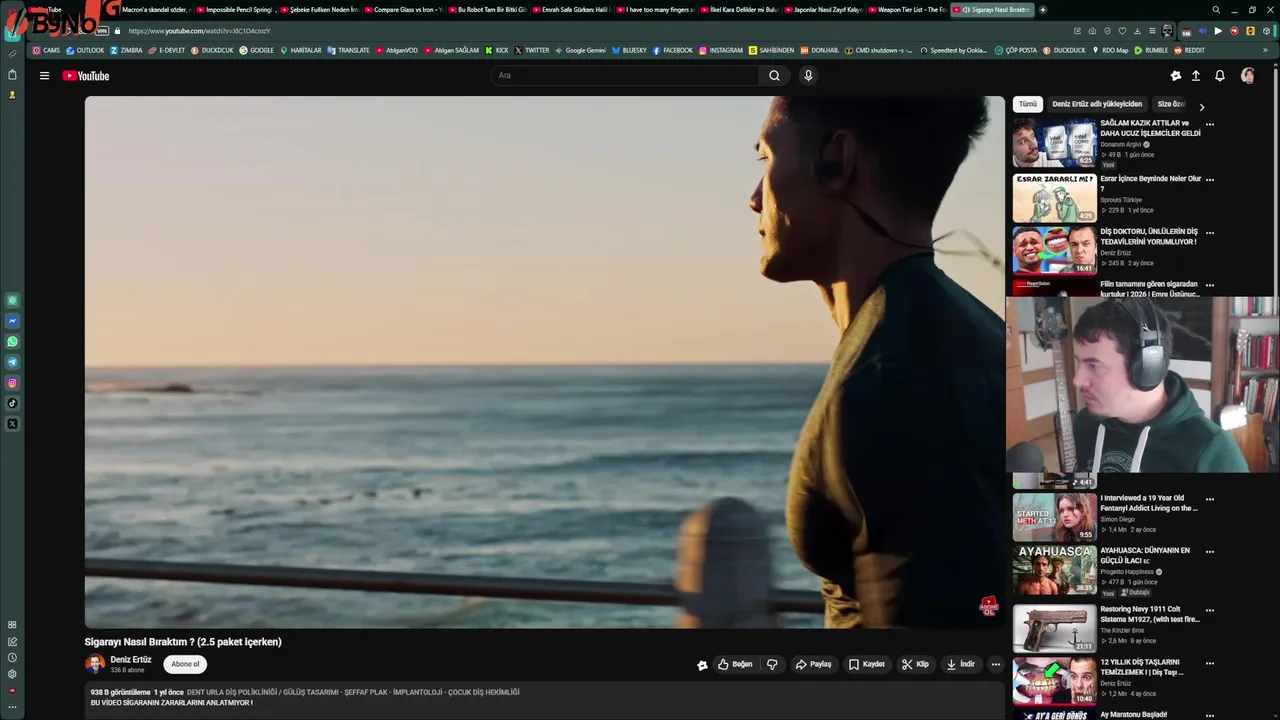Viewport: 1280px width, 720px height.
Task: Open more actions menu beside İndir
Action: point(995,664)
